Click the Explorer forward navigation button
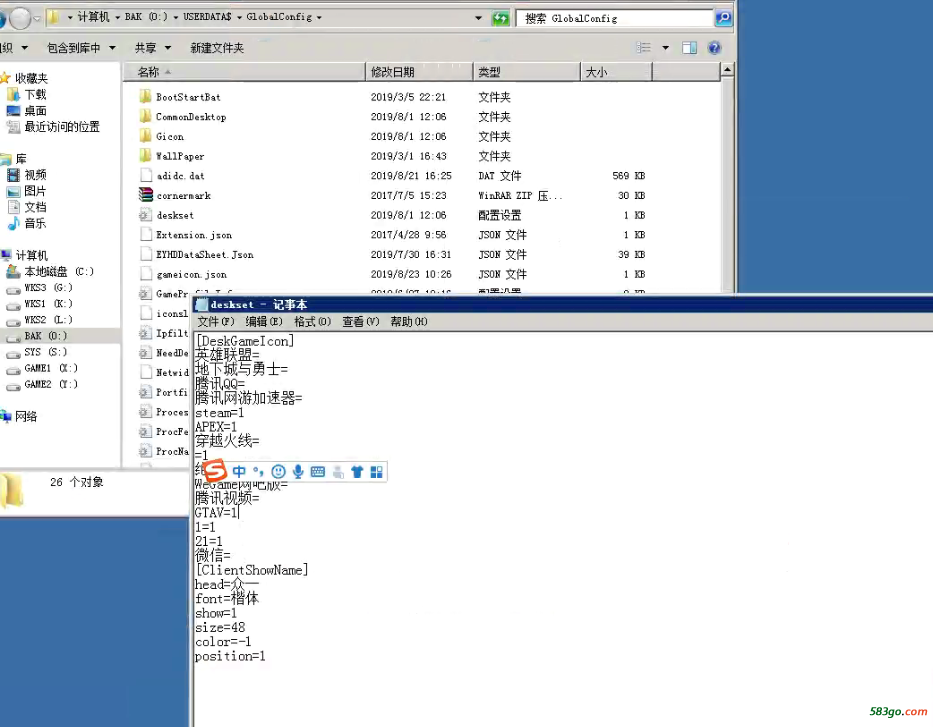 pos(21,18)
